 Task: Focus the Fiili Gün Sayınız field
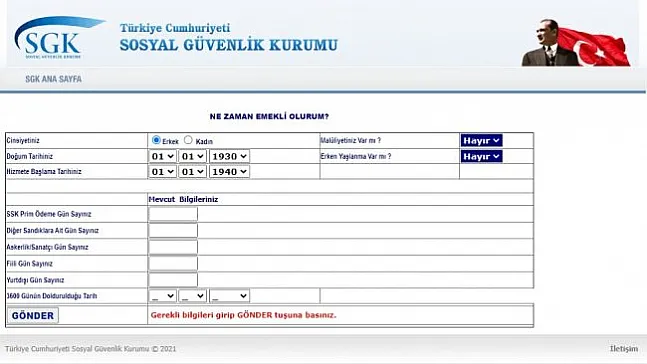coord(173,264)
